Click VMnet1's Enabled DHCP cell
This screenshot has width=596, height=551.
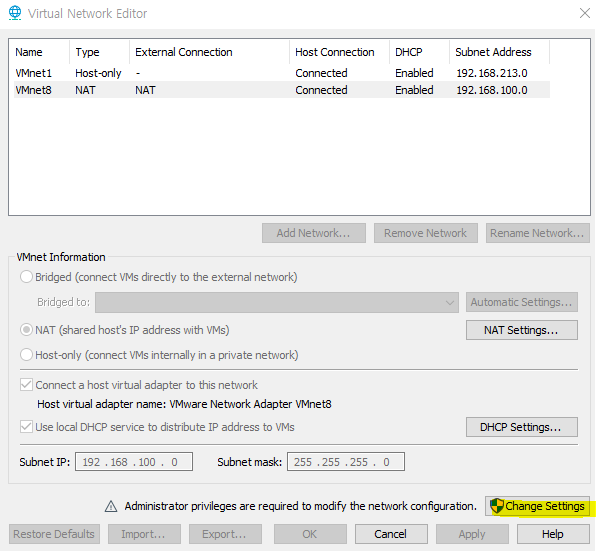click(x=414, y=73)
